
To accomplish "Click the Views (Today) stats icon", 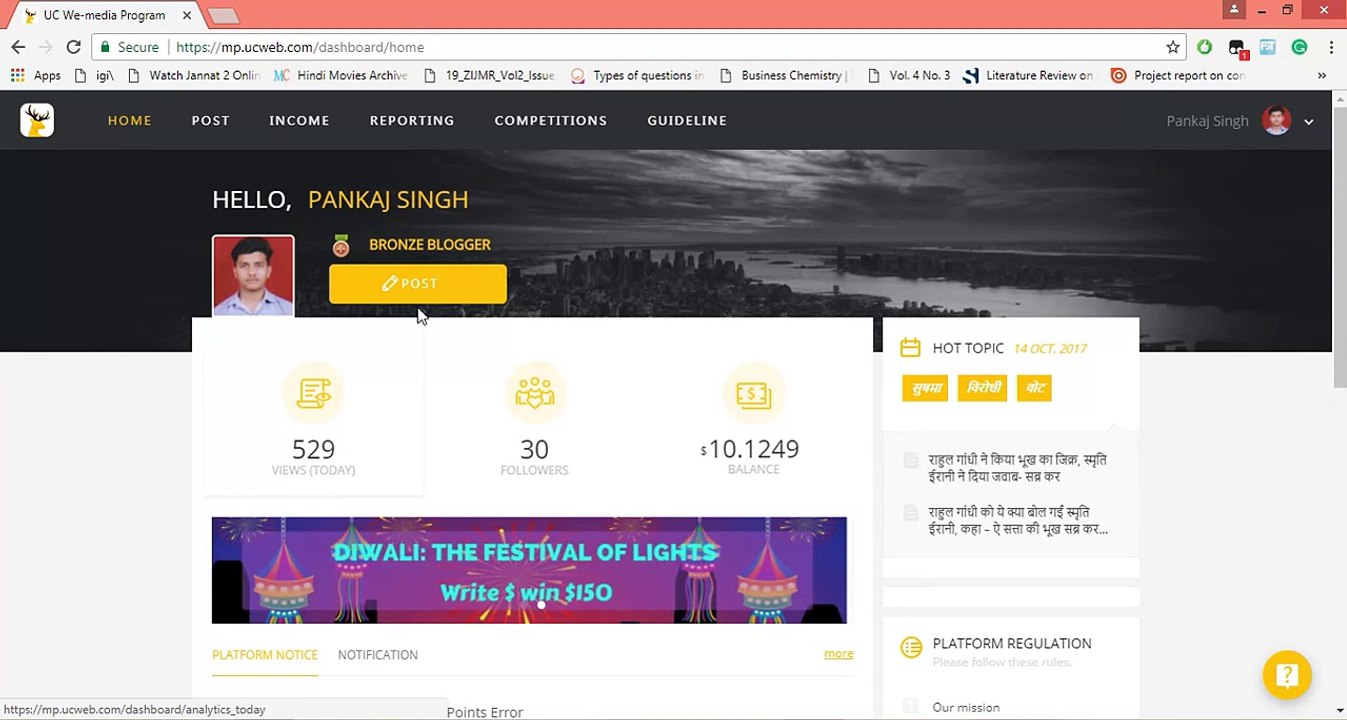I will pos(313,394).
